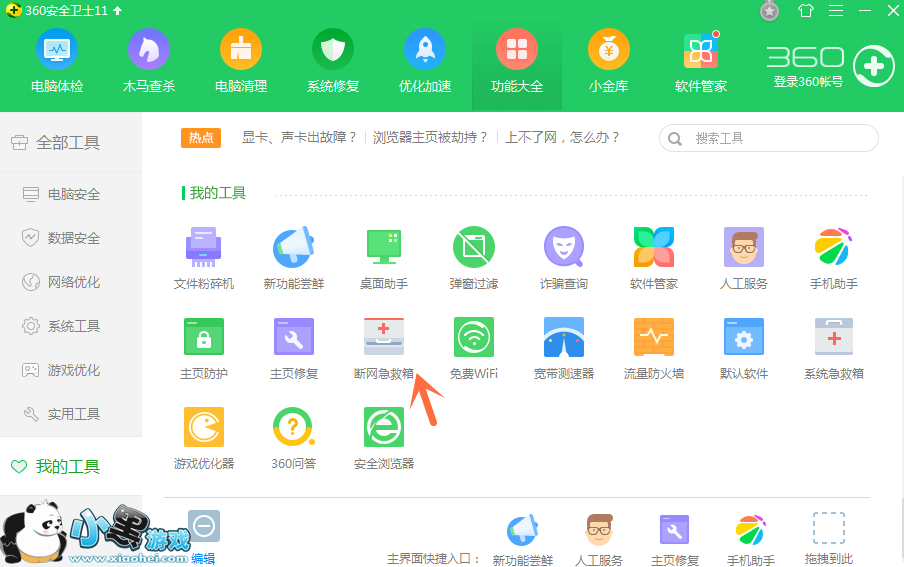Launch 主页修复 in My Tools grid
Screen dimensions: 904x567
click(293, 348)
